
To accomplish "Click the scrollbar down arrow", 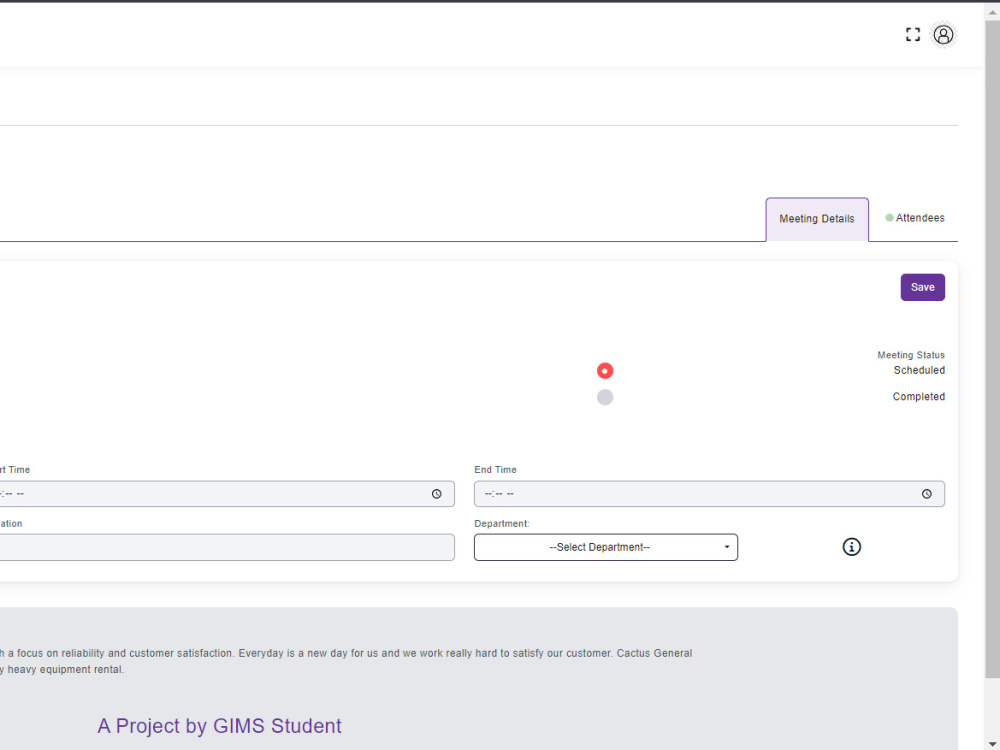I will pyautogui.click(x=992, y=744).
